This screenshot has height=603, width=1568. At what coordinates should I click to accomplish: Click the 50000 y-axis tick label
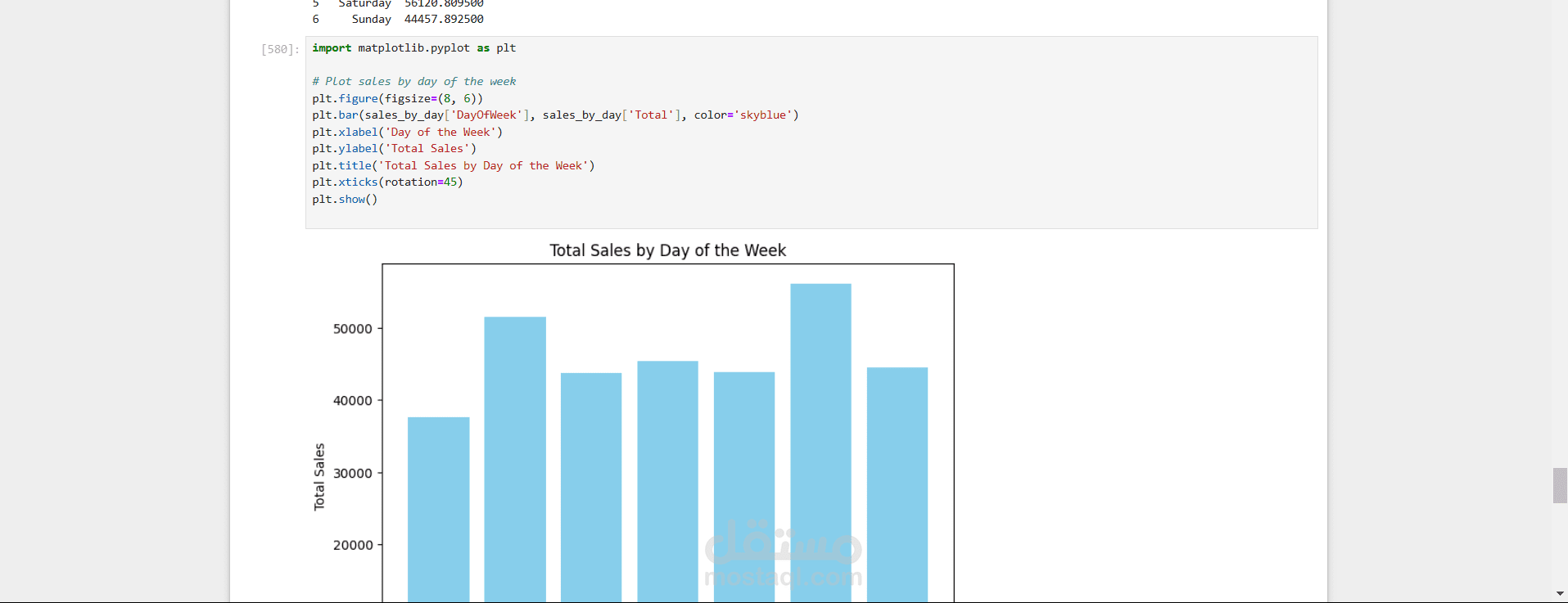click(x=353, y=329)
